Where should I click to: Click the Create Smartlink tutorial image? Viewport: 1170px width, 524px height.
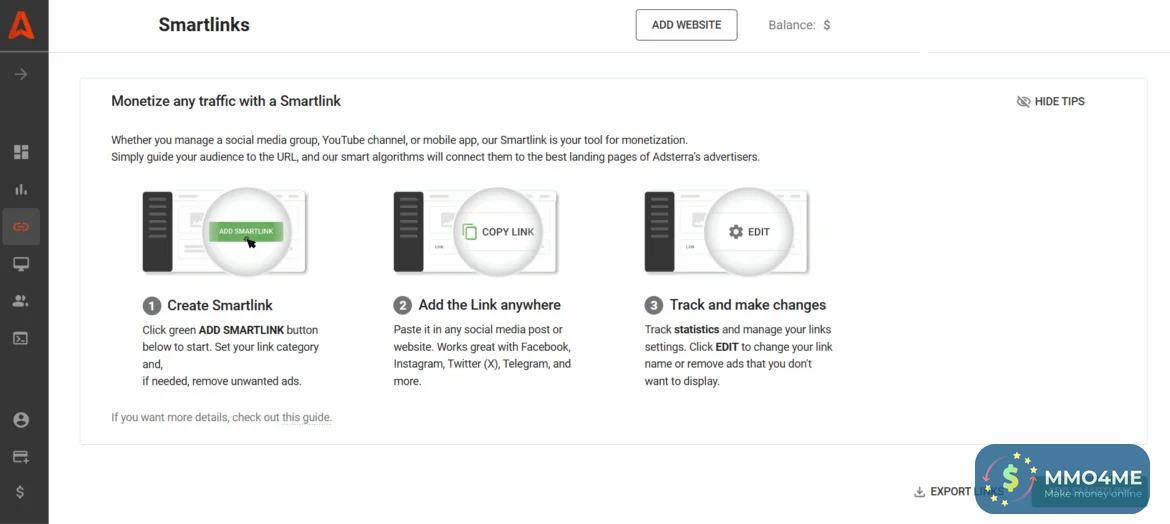pos(225,232)
